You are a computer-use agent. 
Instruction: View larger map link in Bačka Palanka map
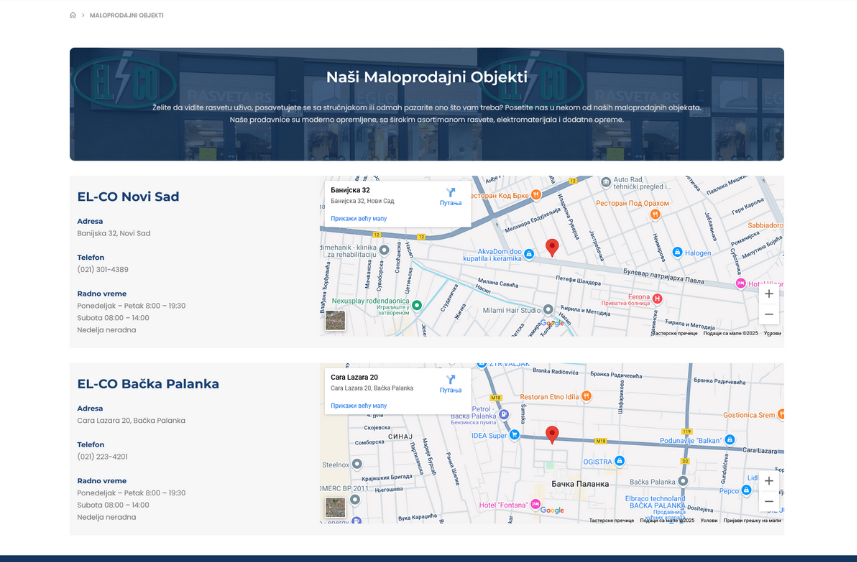point(359,406)
